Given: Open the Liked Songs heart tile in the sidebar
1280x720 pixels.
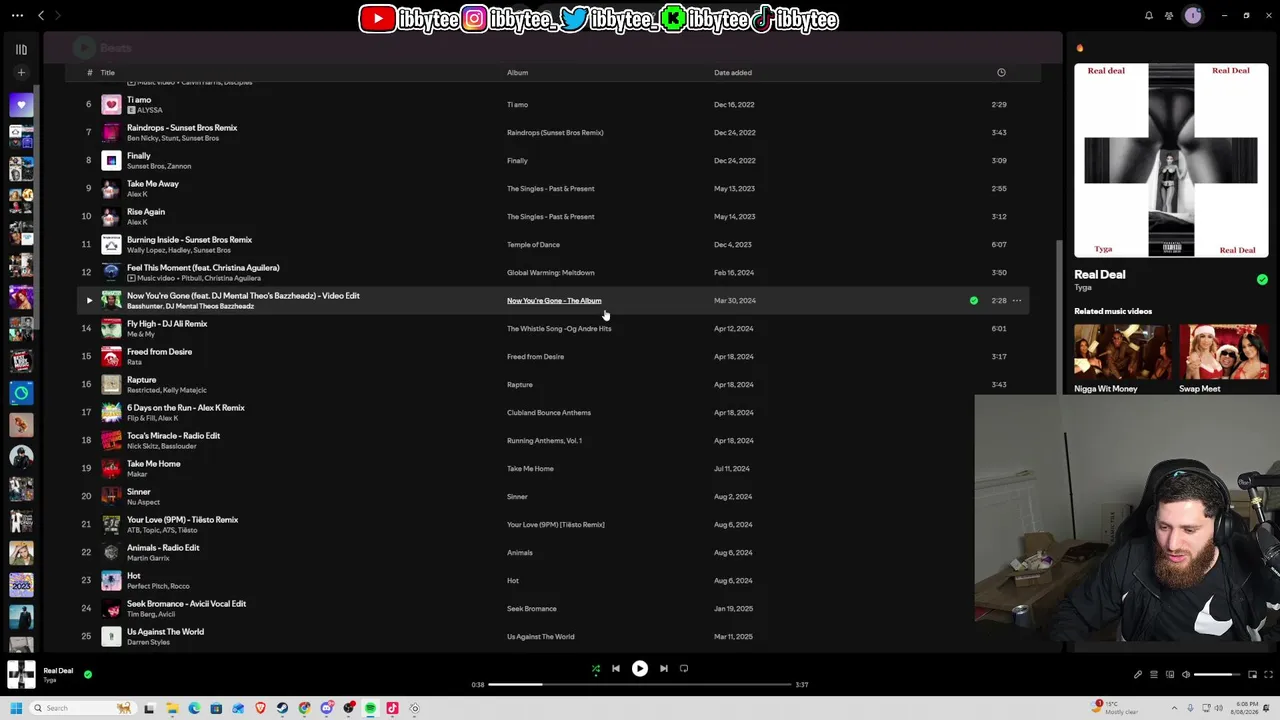Looking at the screenshot, I should pos(21,105).
